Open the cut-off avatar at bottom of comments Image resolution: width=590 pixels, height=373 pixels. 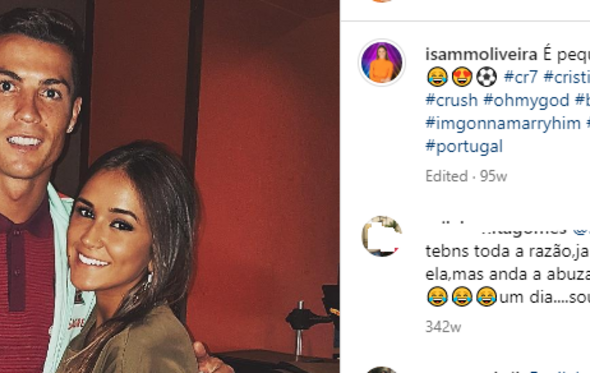coord(382,370)
